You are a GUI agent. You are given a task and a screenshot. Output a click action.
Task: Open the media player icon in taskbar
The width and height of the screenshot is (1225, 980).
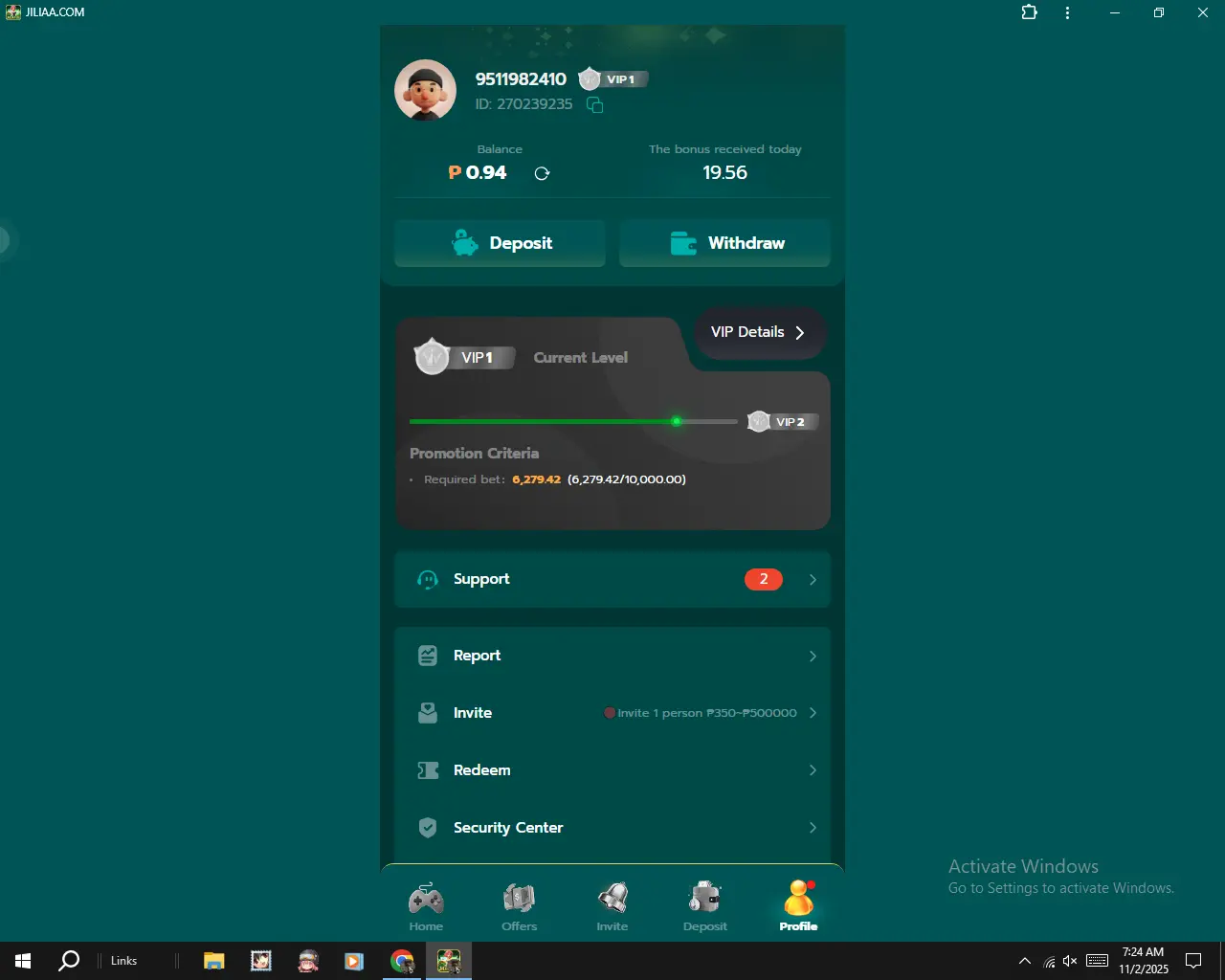(x=354, y=961)
